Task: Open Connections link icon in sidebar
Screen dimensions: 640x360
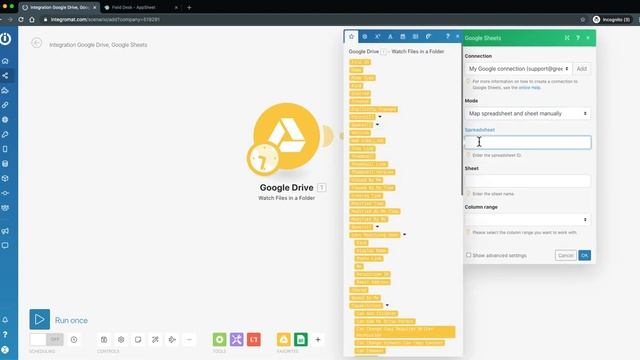Action: pos(5,105)
